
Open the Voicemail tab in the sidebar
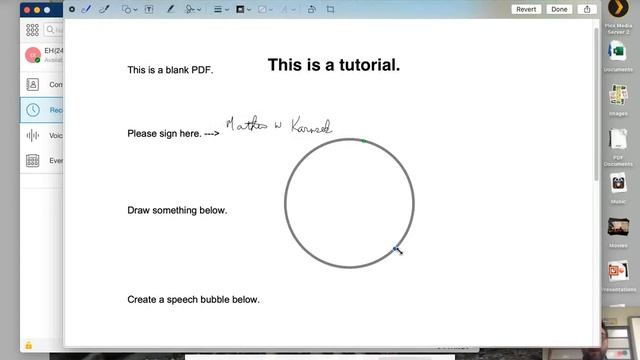[42, 135]
